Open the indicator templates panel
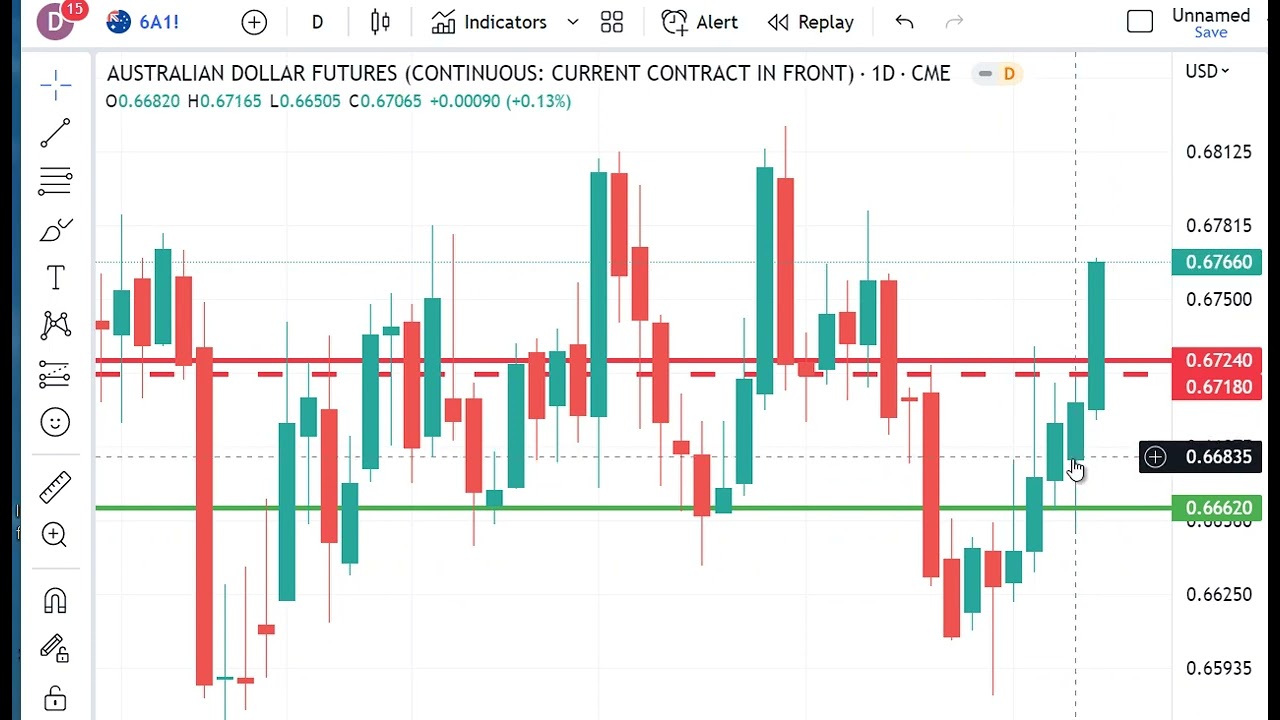The height and width of the screenshot is (720, 1280). pyautogui.click(x=612, y=21)
